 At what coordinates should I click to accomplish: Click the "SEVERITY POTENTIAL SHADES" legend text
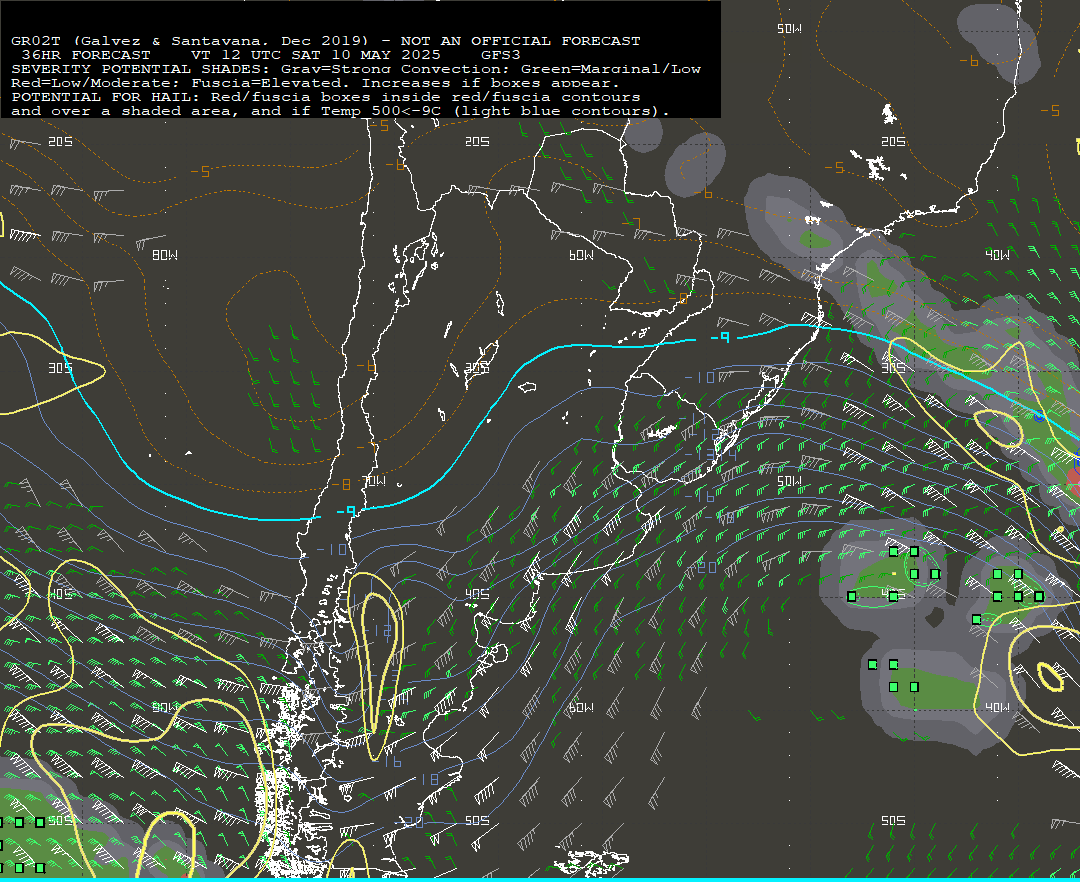click(143, 69)
